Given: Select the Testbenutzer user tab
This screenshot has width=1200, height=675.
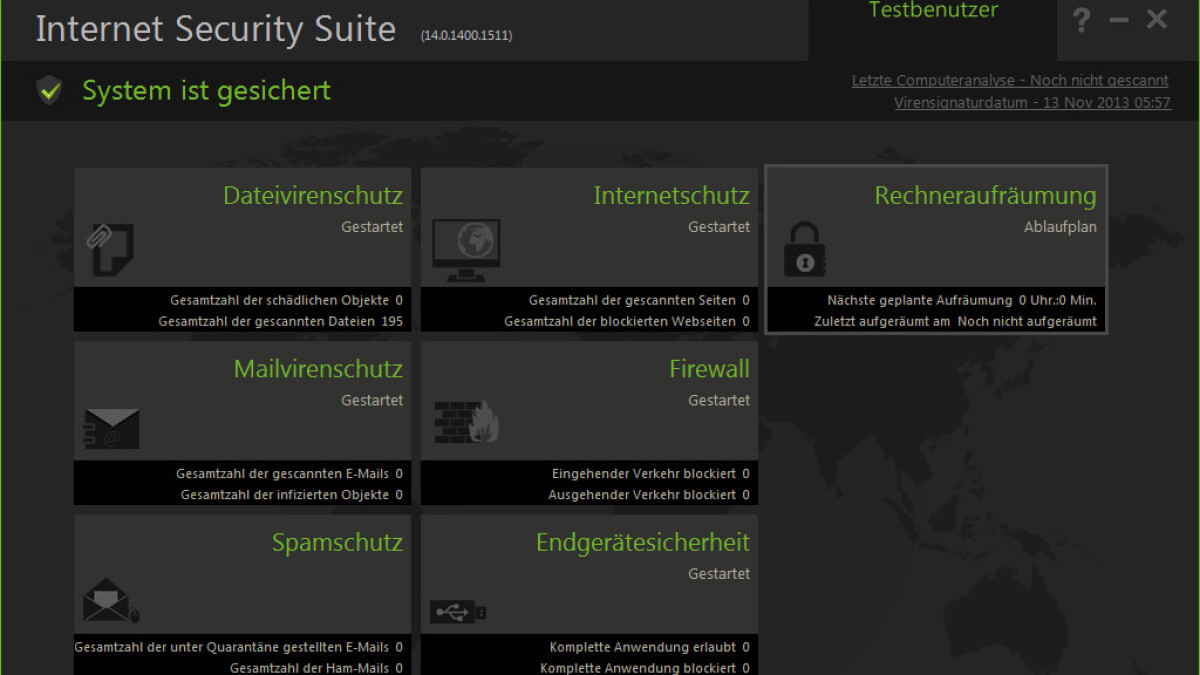Looking at the screenshot, I should coord(932,12).
